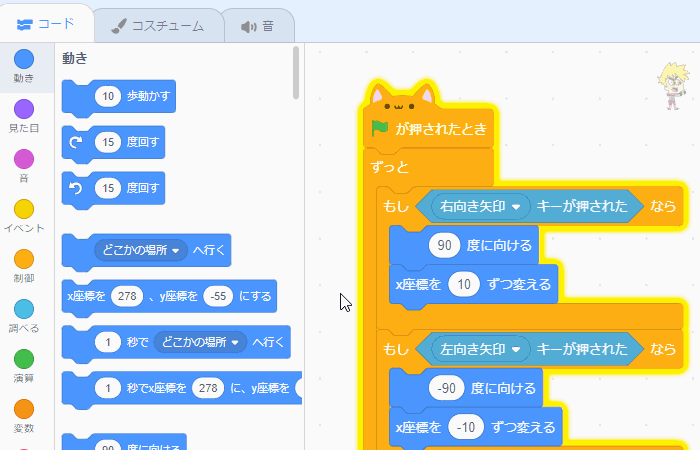The width and height of the screenshot is (700, 450).
Task: Open the 右向き矢印 key dropdown
Action: point(480,206)
